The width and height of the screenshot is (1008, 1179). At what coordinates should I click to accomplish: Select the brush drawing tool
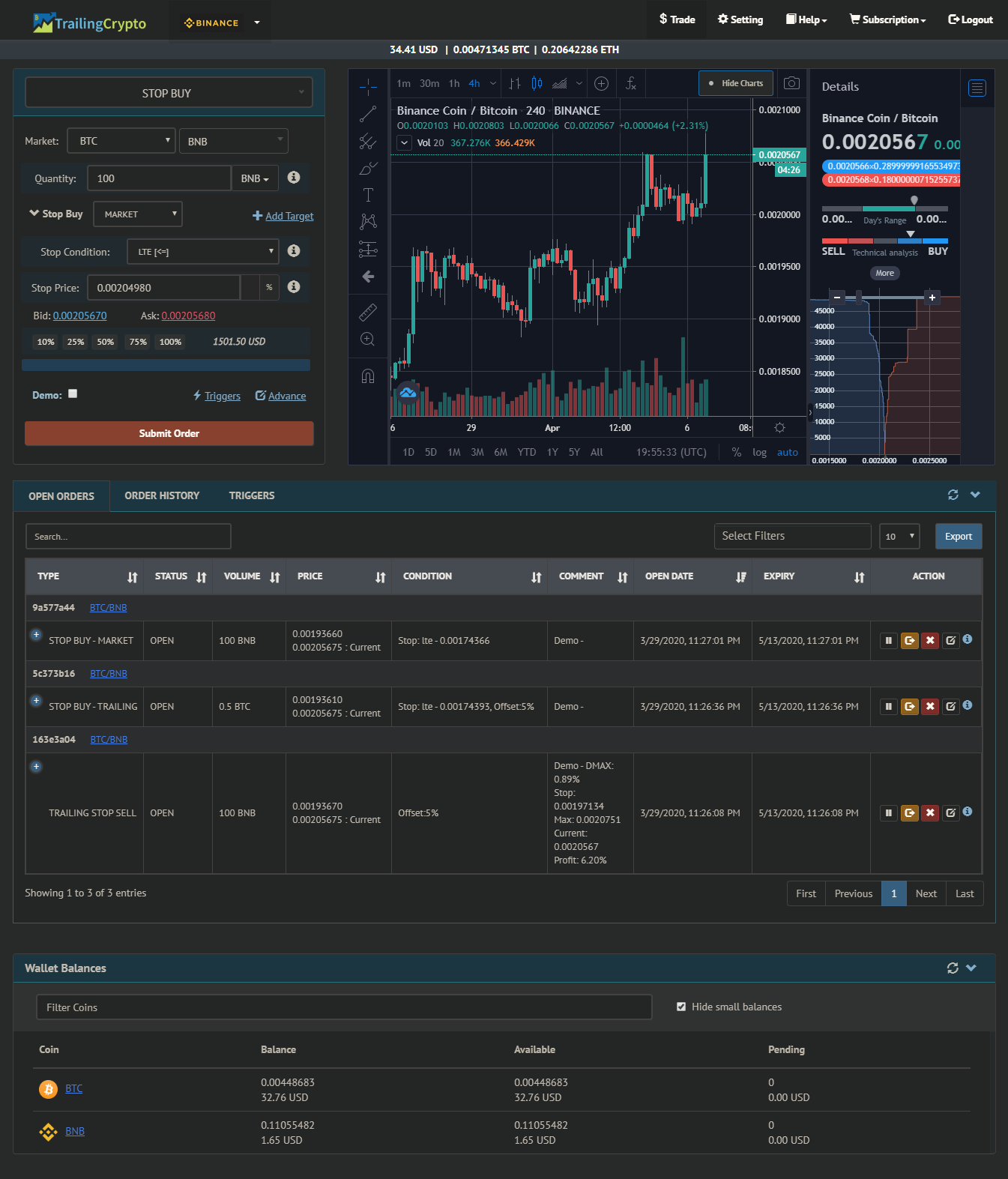(368, 168)
